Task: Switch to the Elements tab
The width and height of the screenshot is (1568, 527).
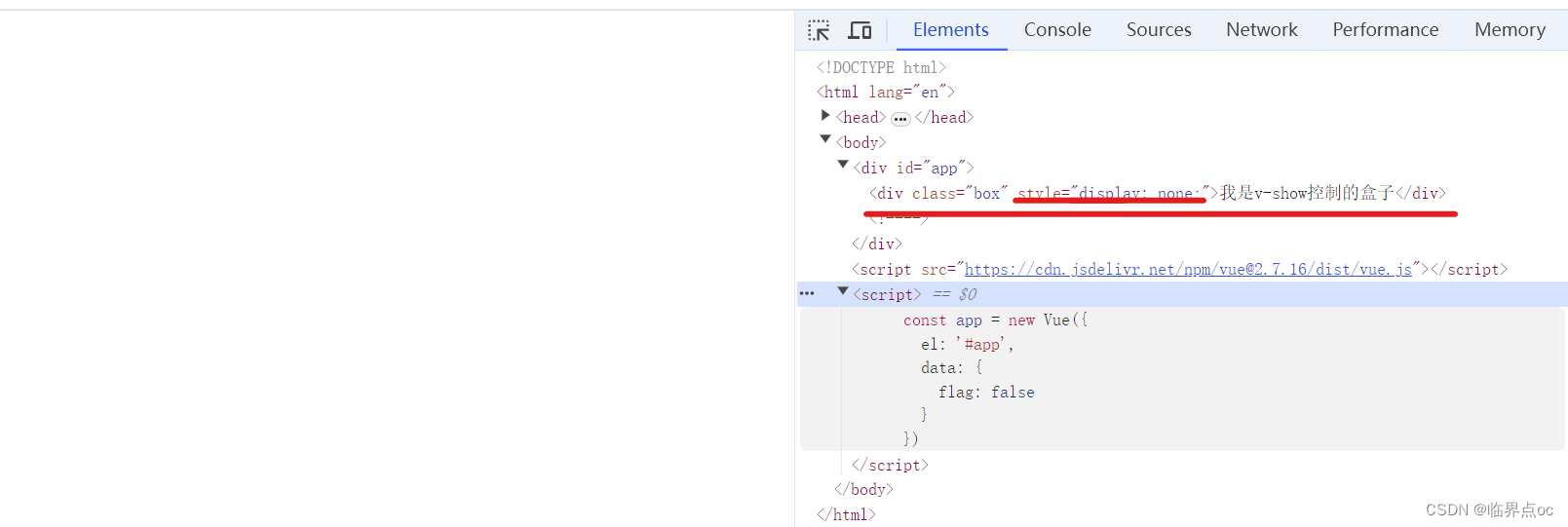Action: (x=951, y=30)
